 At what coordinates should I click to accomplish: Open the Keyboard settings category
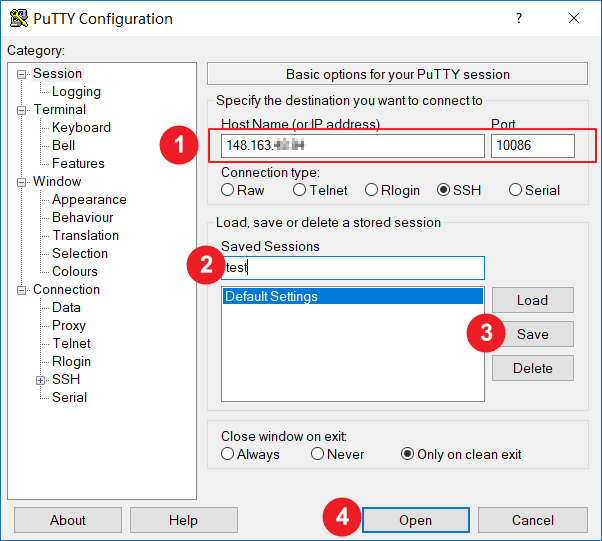click(81, 128)
